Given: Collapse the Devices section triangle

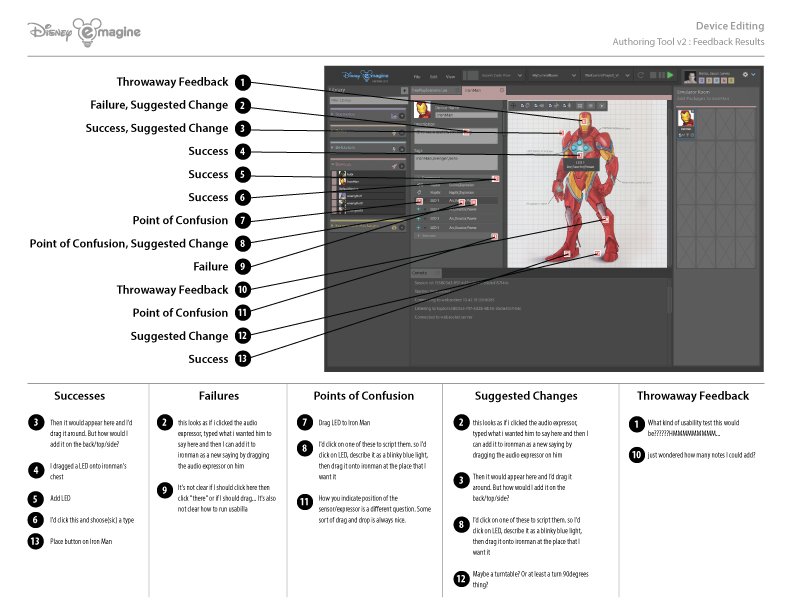Looking at the screenshot, I should [332, 164].
